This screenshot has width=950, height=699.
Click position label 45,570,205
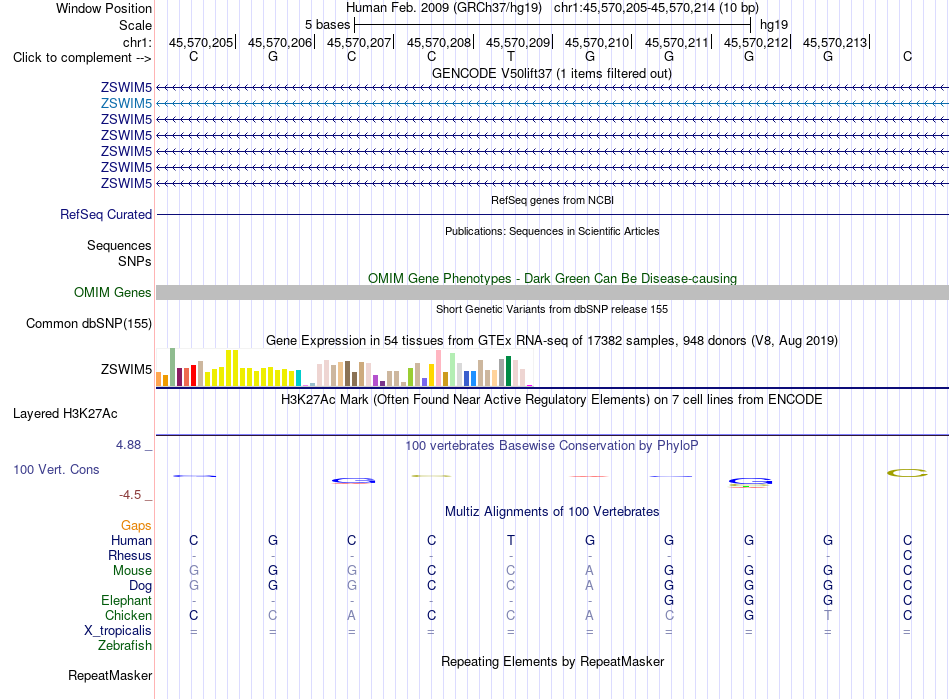(x=201, y=42)
